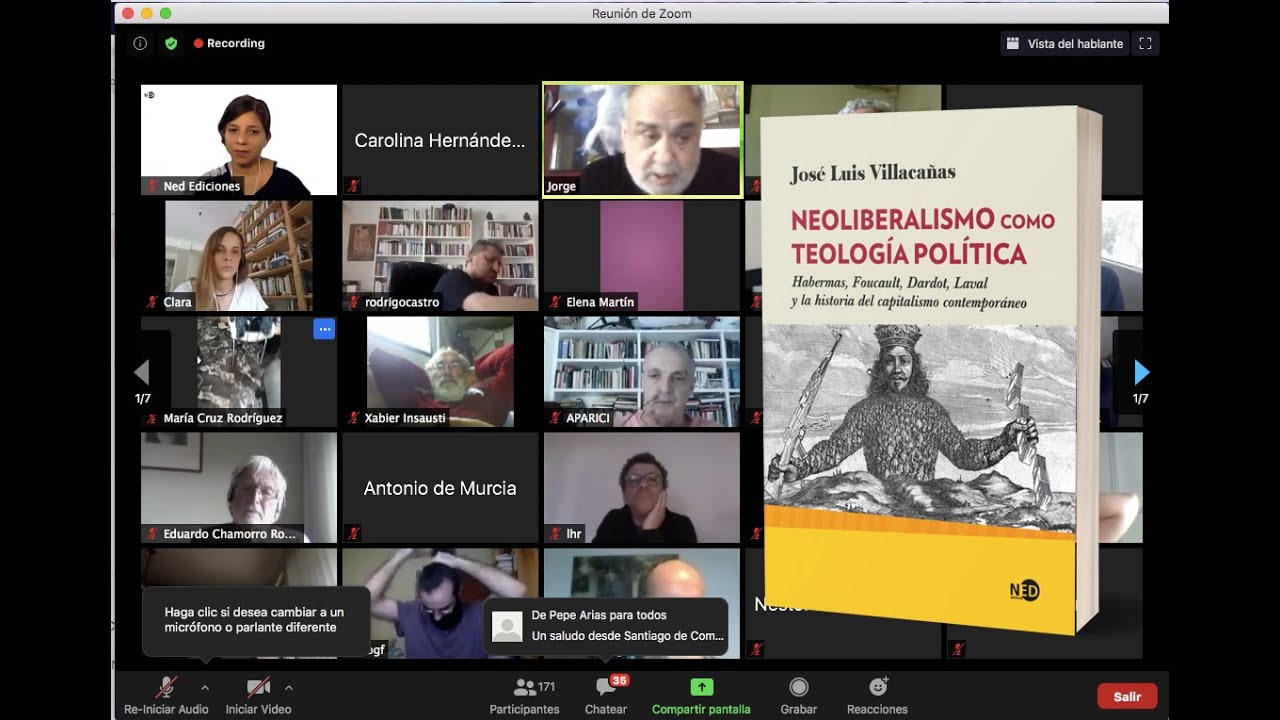Click the '1/7' page indicator under right arrow
The width and height of the screenshot is (1280, 720).
pyautogui.click(x=1140, y=398)
